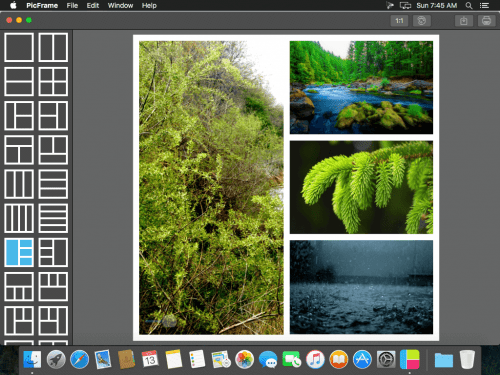
Task: Open App Store from the Dock
Action: coord(362,360)
